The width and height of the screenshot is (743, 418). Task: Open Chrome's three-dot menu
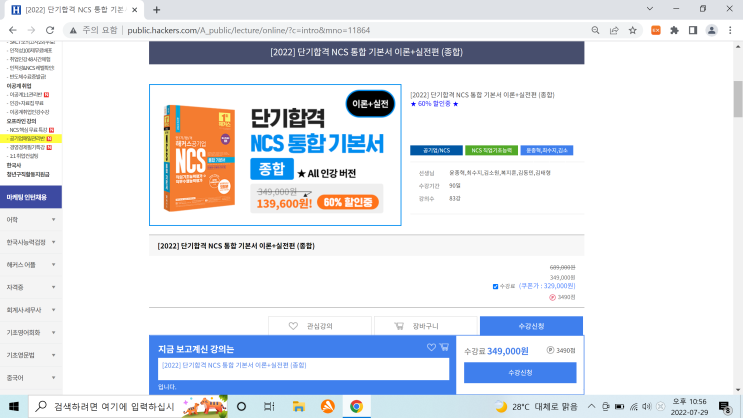[x=730, y=30]
